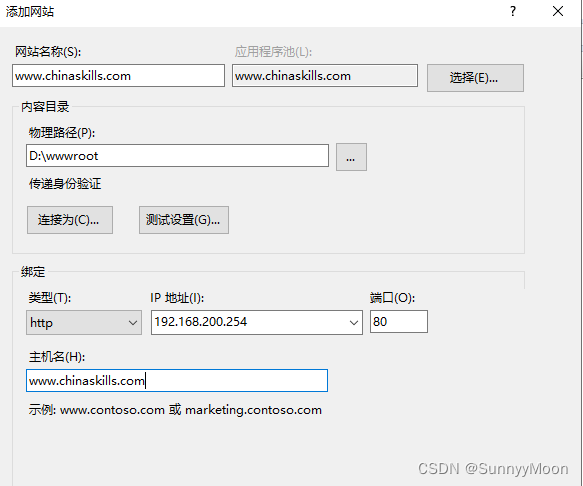The height and width of the screenshot is (486, 583).
Task: Click the 连接为(C)... button
Action: (x=70, y=220)
